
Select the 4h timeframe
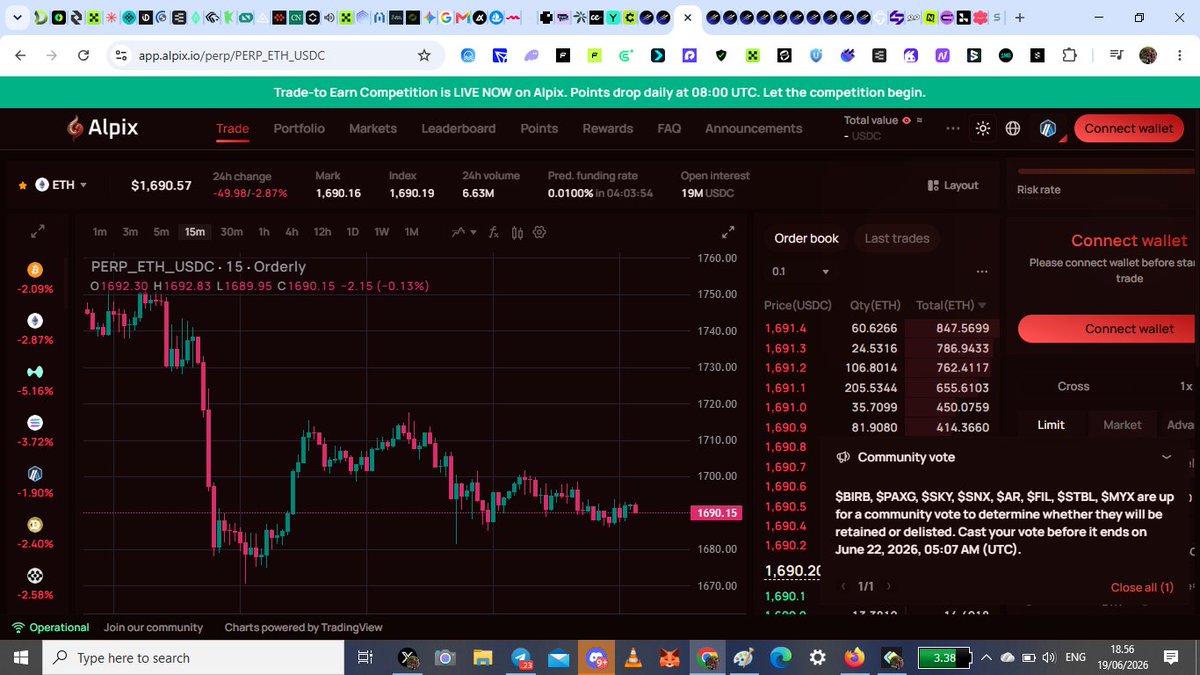tap(292, 232)
